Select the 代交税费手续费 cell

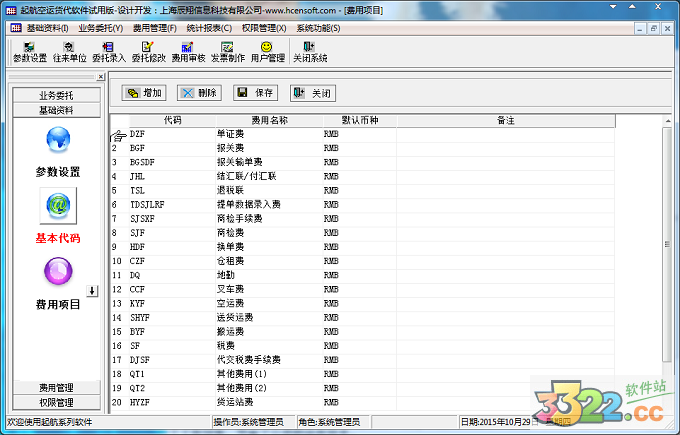tap(269, 360)
